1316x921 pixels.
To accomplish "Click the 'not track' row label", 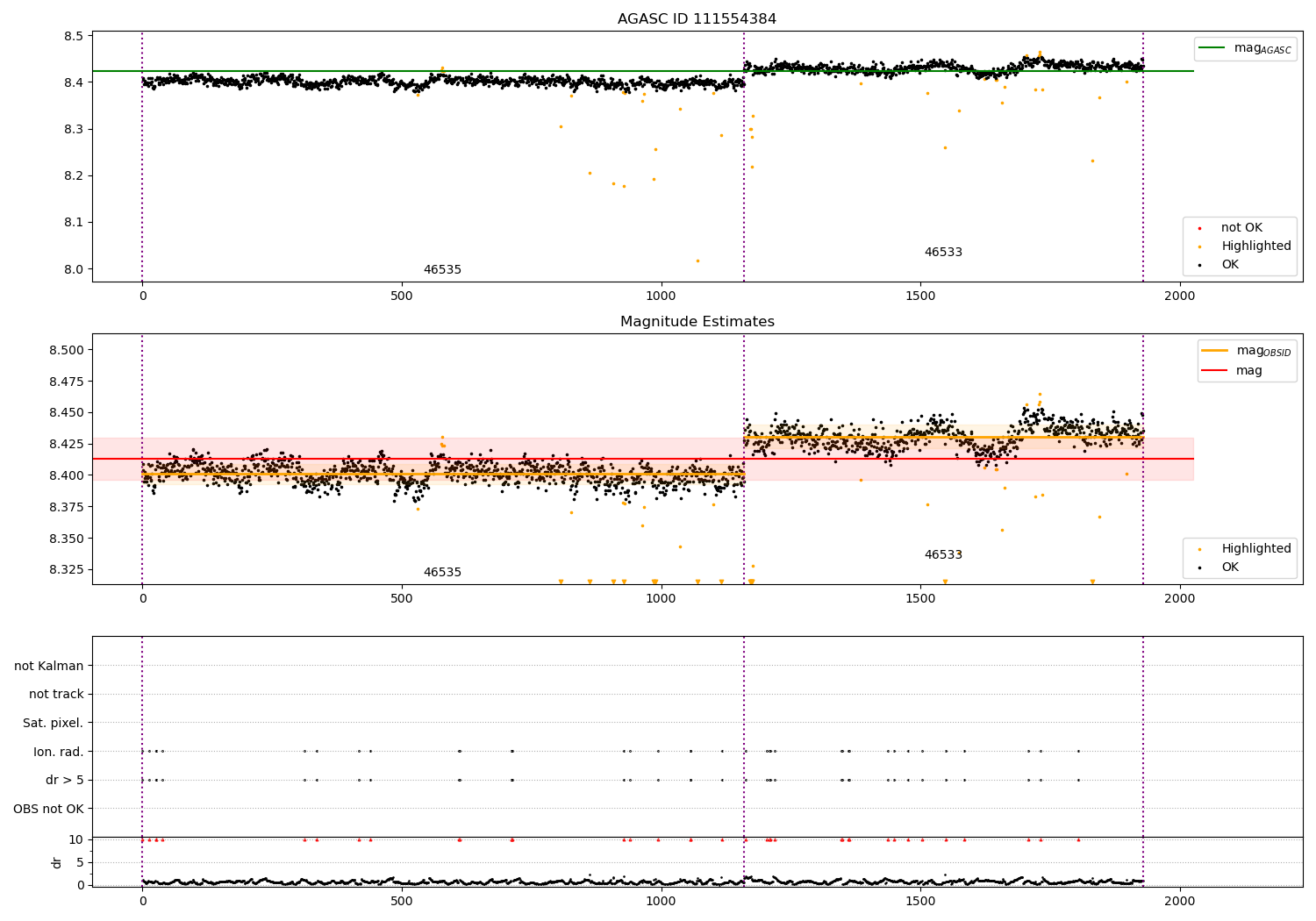I will [56, 694].
